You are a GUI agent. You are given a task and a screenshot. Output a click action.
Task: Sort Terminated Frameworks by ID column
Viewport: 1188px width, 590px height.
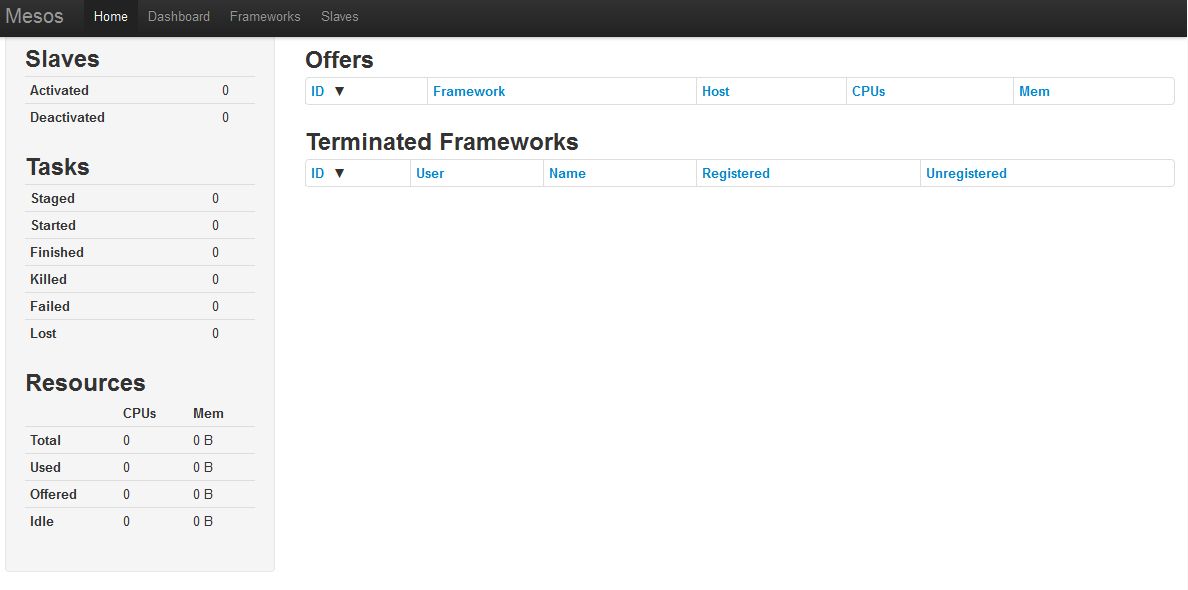coord(317,173)
